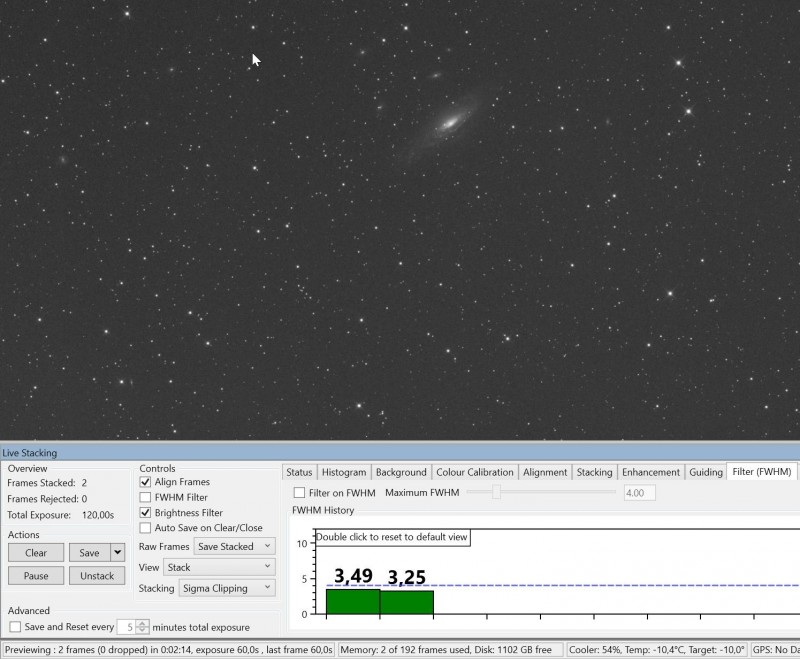Click the 3,49 FWHM history bar
The width and height of the screenshot is (800, 659).
[x=353, y=601]
